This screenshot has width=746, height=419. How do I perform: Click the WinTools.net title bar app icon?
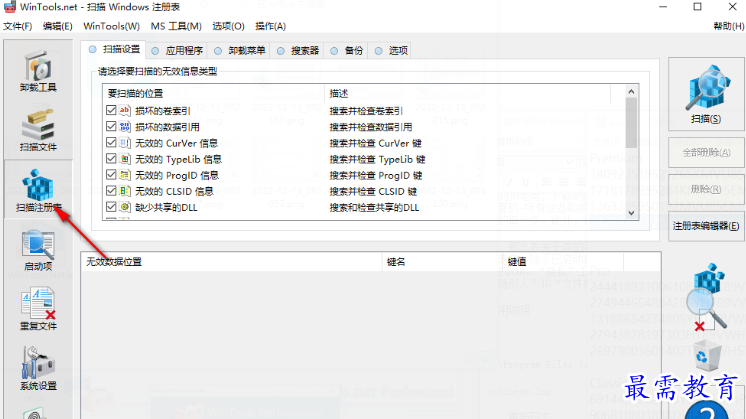pyautogui.click(x=10, y=7)
